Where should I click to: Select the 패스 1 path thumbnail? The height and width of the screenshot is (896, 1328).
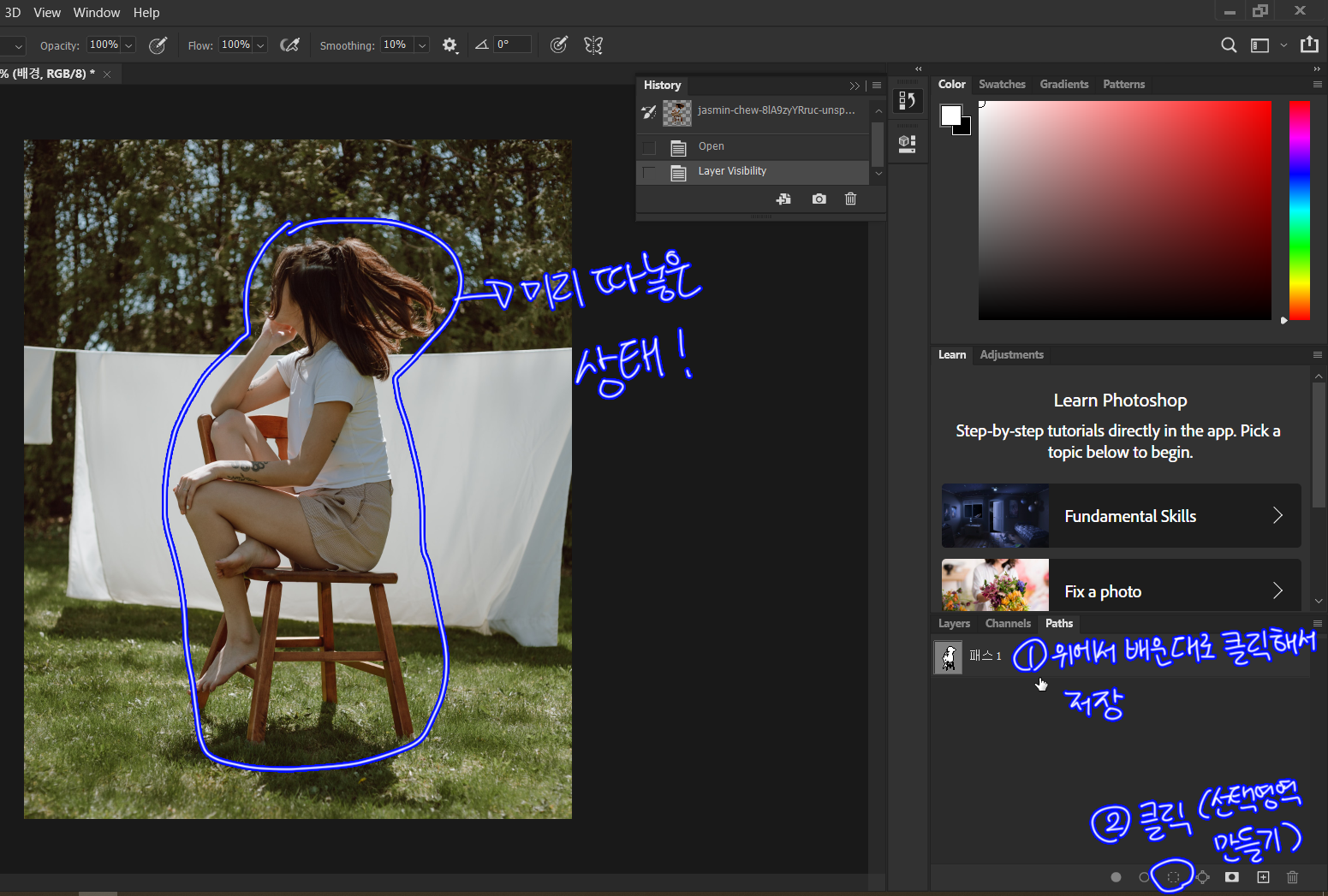[x=948, y=657]
